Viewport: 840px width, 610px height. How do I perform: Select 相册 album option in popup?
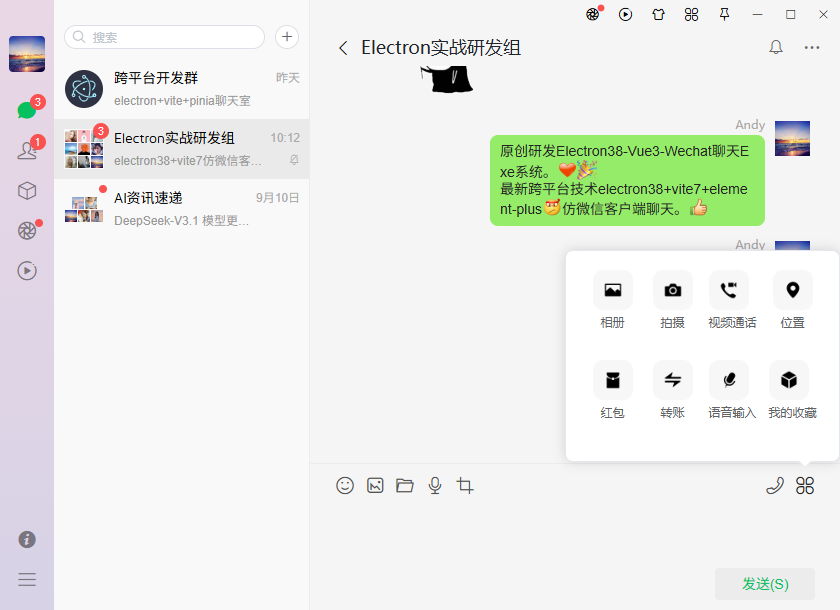point(613,300)
